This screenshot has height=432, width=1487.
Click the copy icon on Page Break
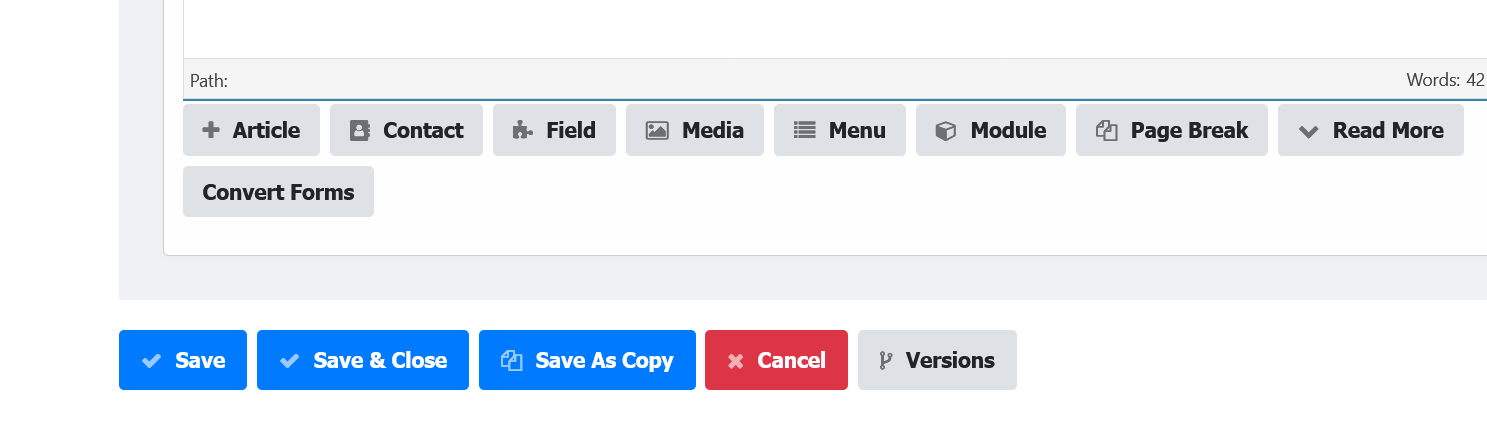1106,131
